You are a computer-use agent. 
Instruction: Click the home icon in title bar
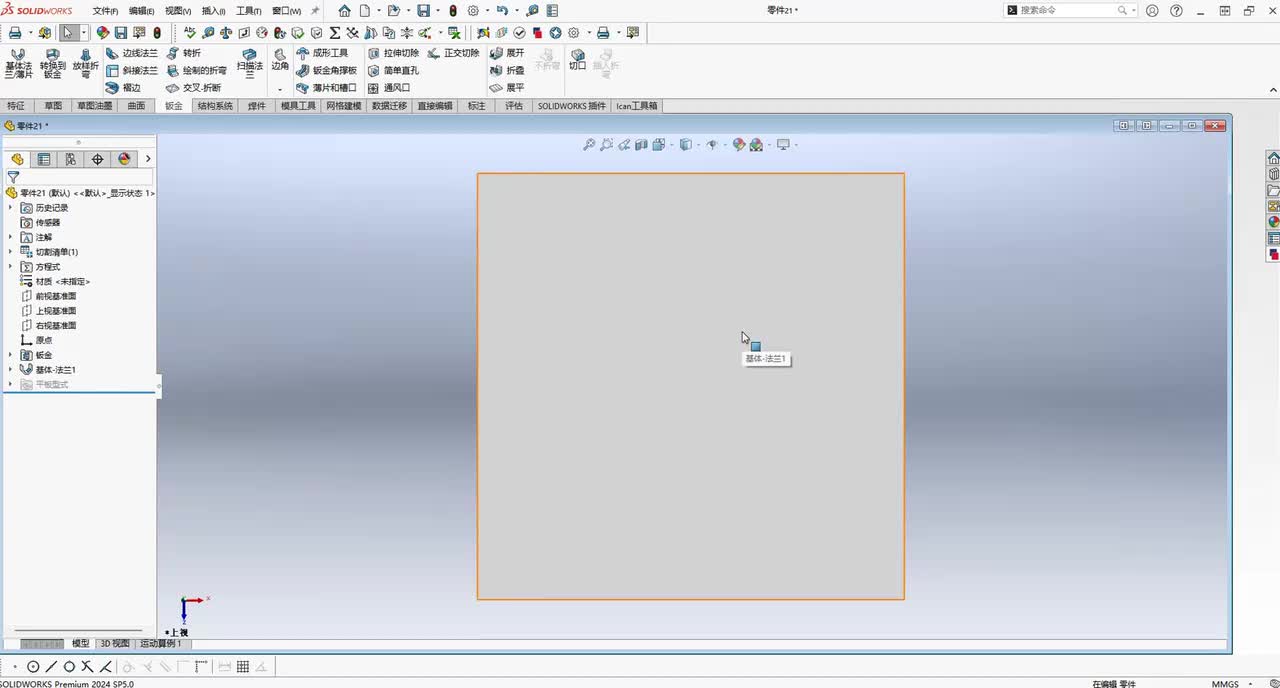pyautogui.click(x=344, y=10)
